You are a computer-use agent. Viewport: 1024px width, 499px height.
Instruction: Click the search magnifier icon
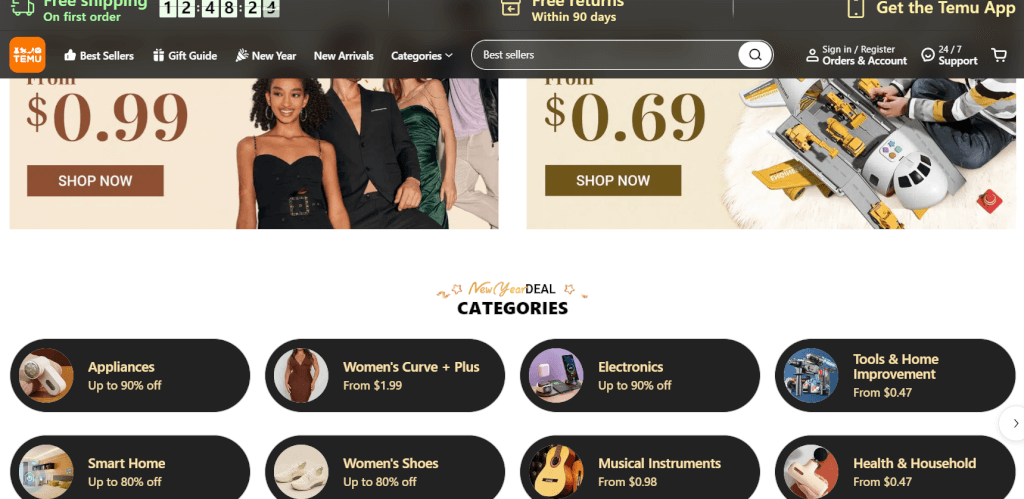(x=755, y=55)
